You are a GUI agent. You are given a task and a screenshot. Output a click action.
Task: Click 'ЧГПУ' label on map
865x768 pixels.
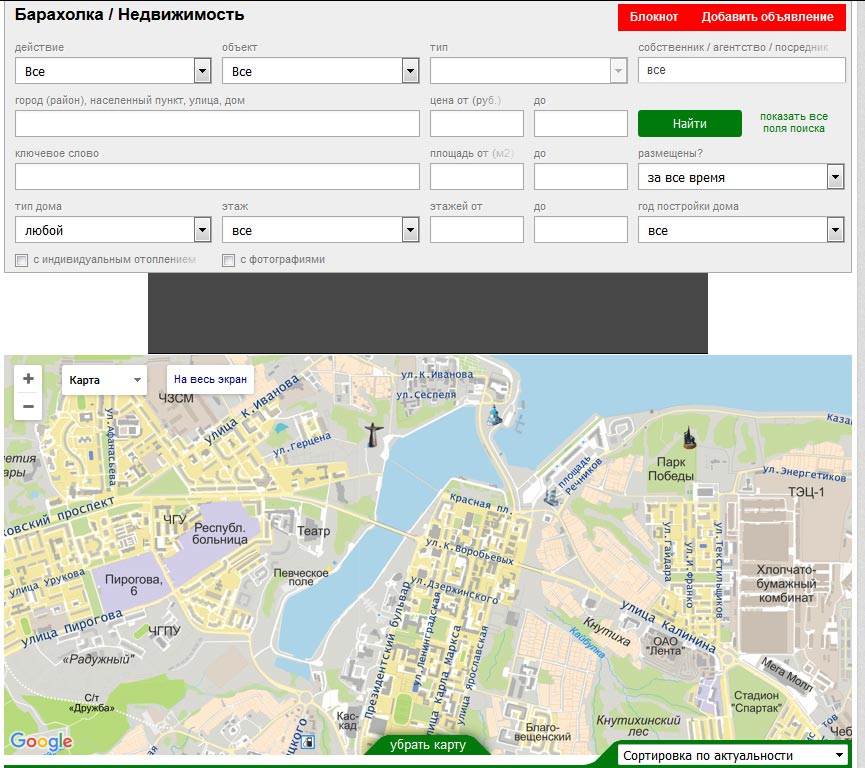[164, 631]
